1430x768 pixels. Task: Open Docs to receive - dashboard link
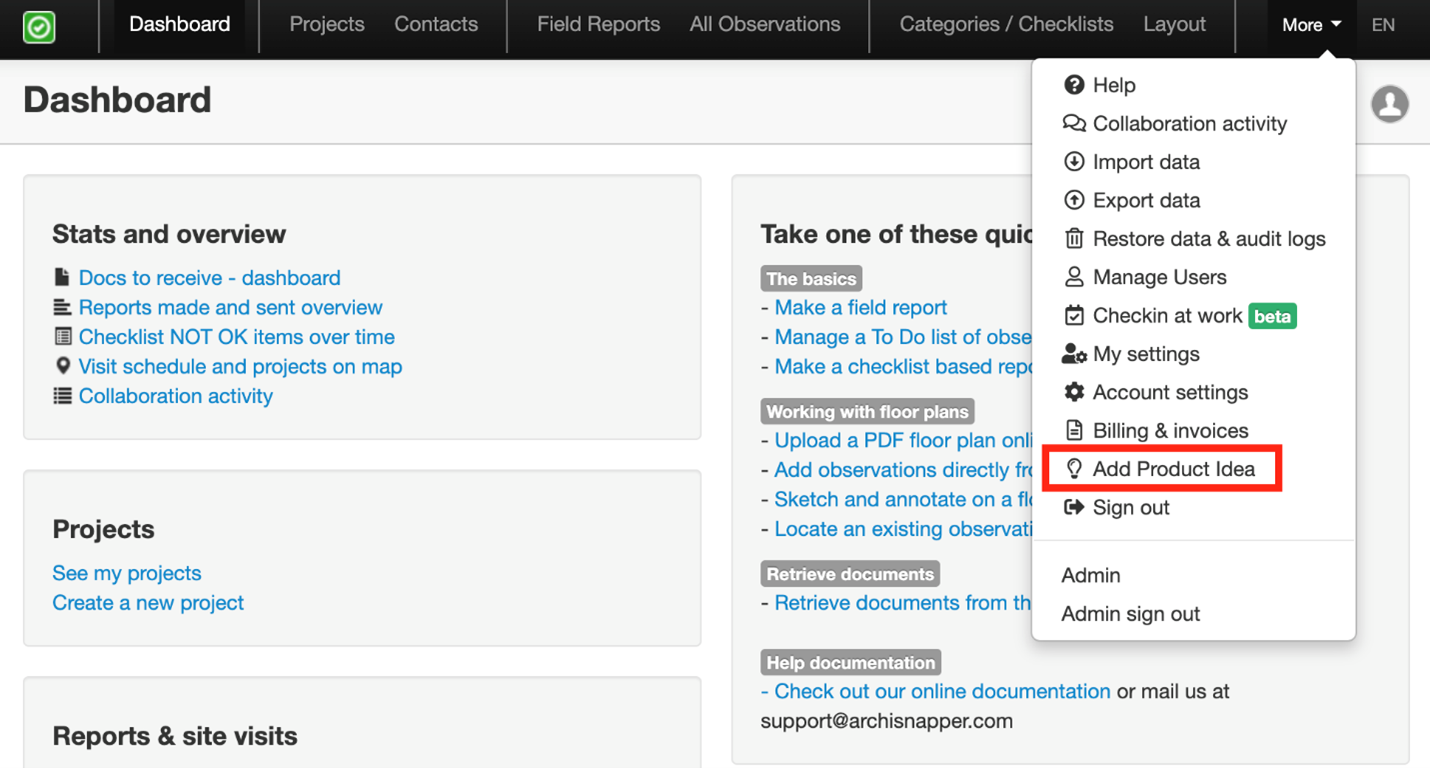click(x=209, y=278)
